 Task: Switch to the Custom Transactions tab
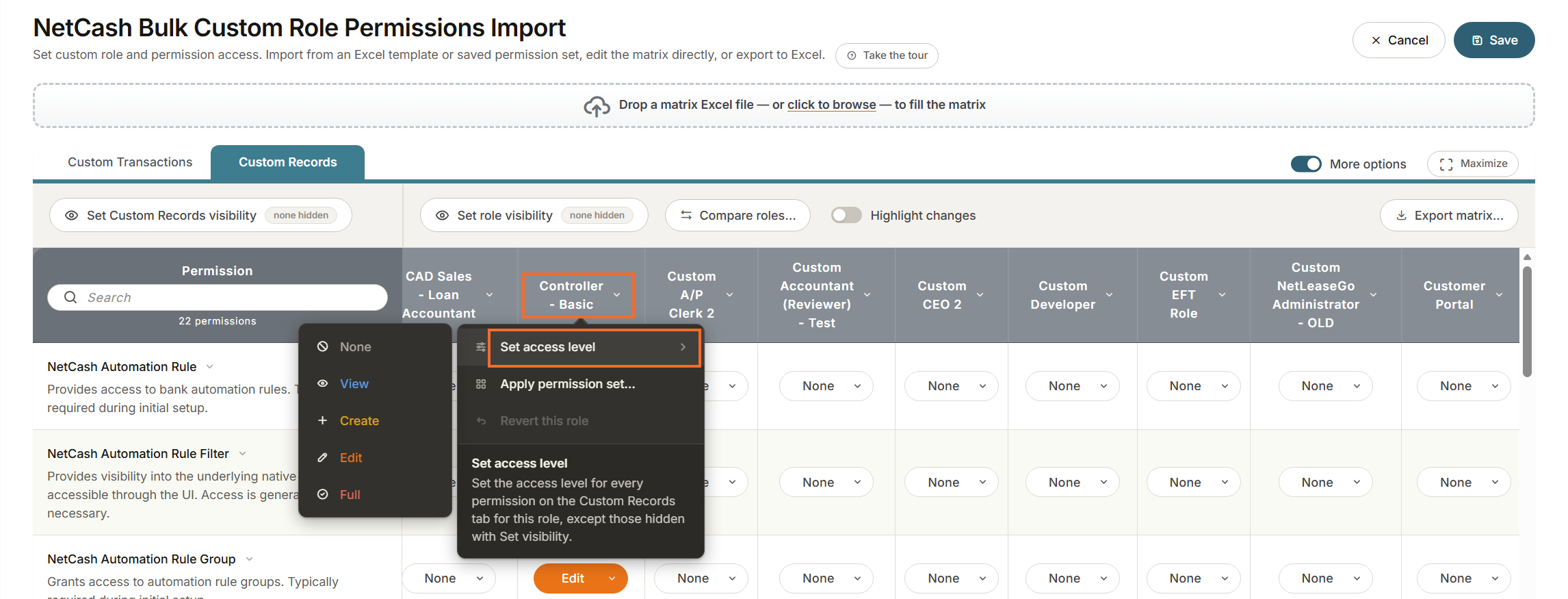130,162
